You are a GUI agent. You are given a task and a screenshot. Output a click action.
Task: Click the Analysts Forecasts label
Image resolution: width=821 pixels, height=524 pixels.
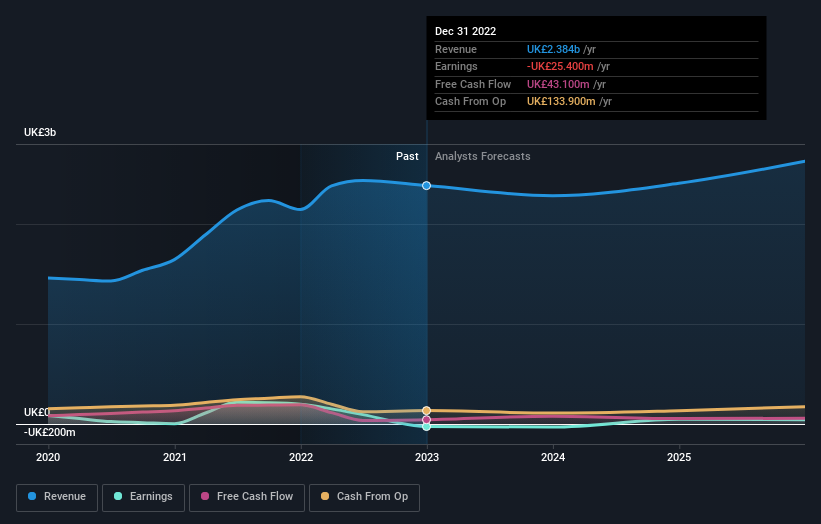click(x=483, y=157)
